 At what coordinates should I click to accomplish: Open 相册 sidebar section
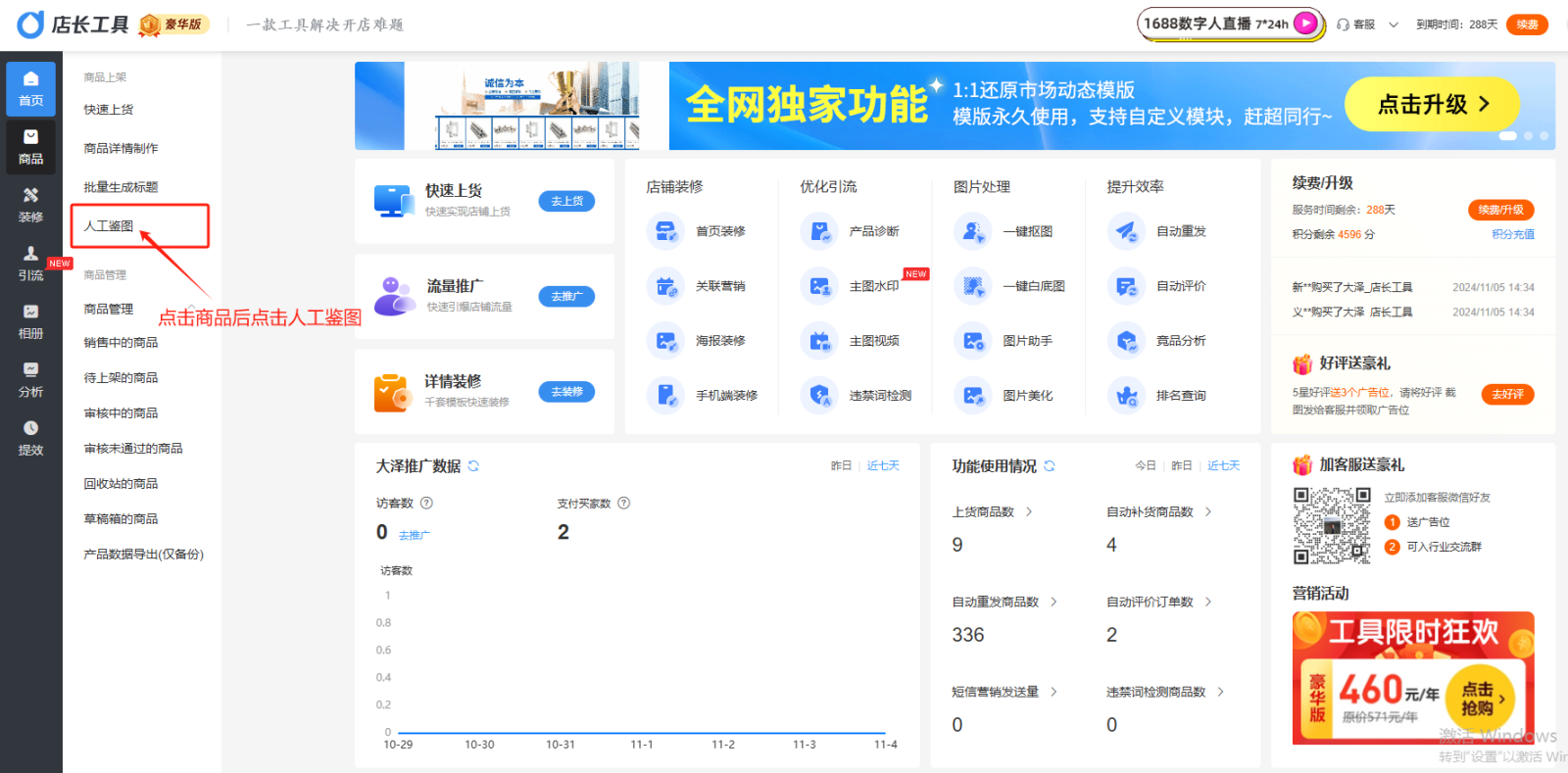(x=30, y=321)
